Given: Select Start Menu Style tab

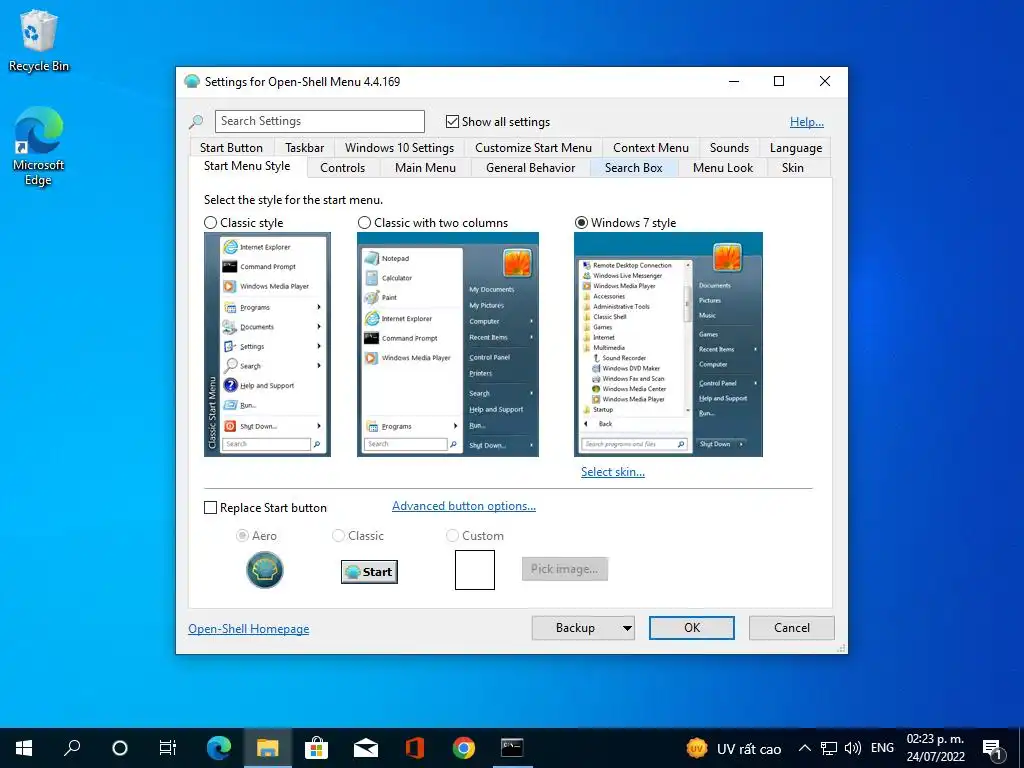Looking at the screenshot, I should pos(247,166).
